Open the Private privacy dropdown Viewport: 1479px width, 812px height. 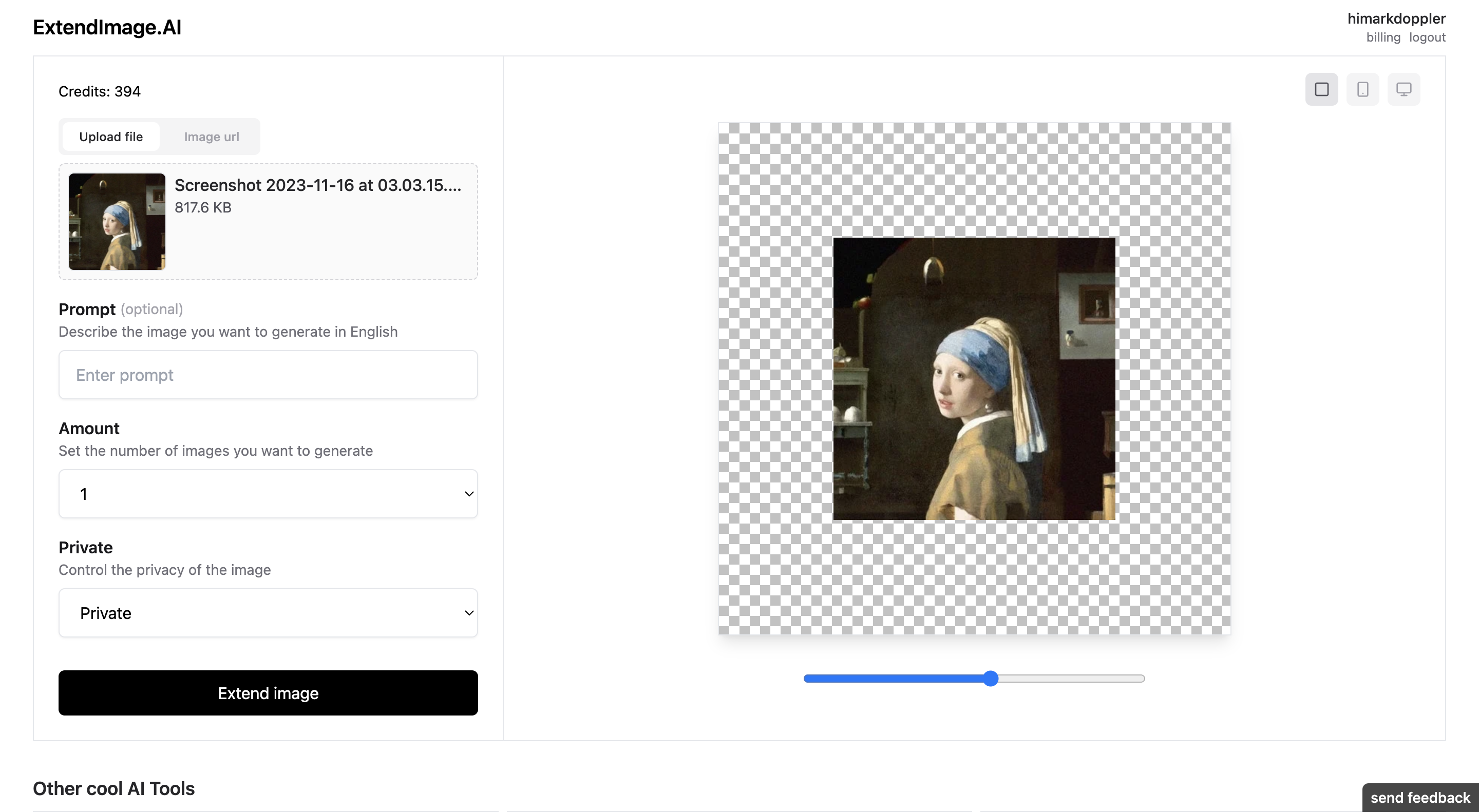268,613
